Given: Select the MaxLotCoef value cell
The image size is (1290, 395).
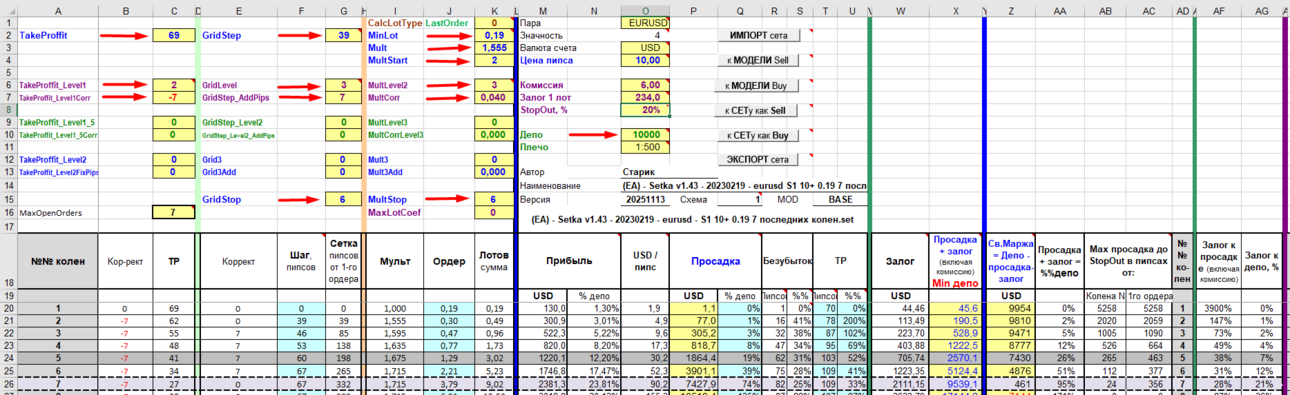Looking at the screenshot, I should click(x=494, y=212).
